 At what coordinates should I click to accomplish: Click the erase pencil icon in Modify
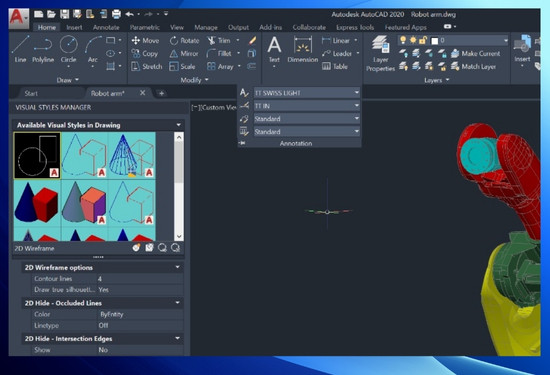point(252,41)
